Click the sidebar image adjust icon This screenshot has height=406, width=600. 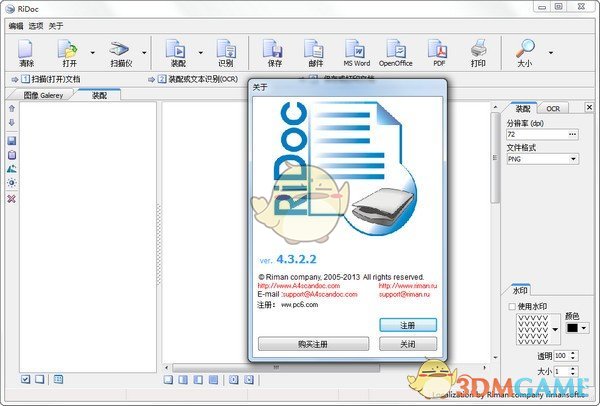click(11, 169)
